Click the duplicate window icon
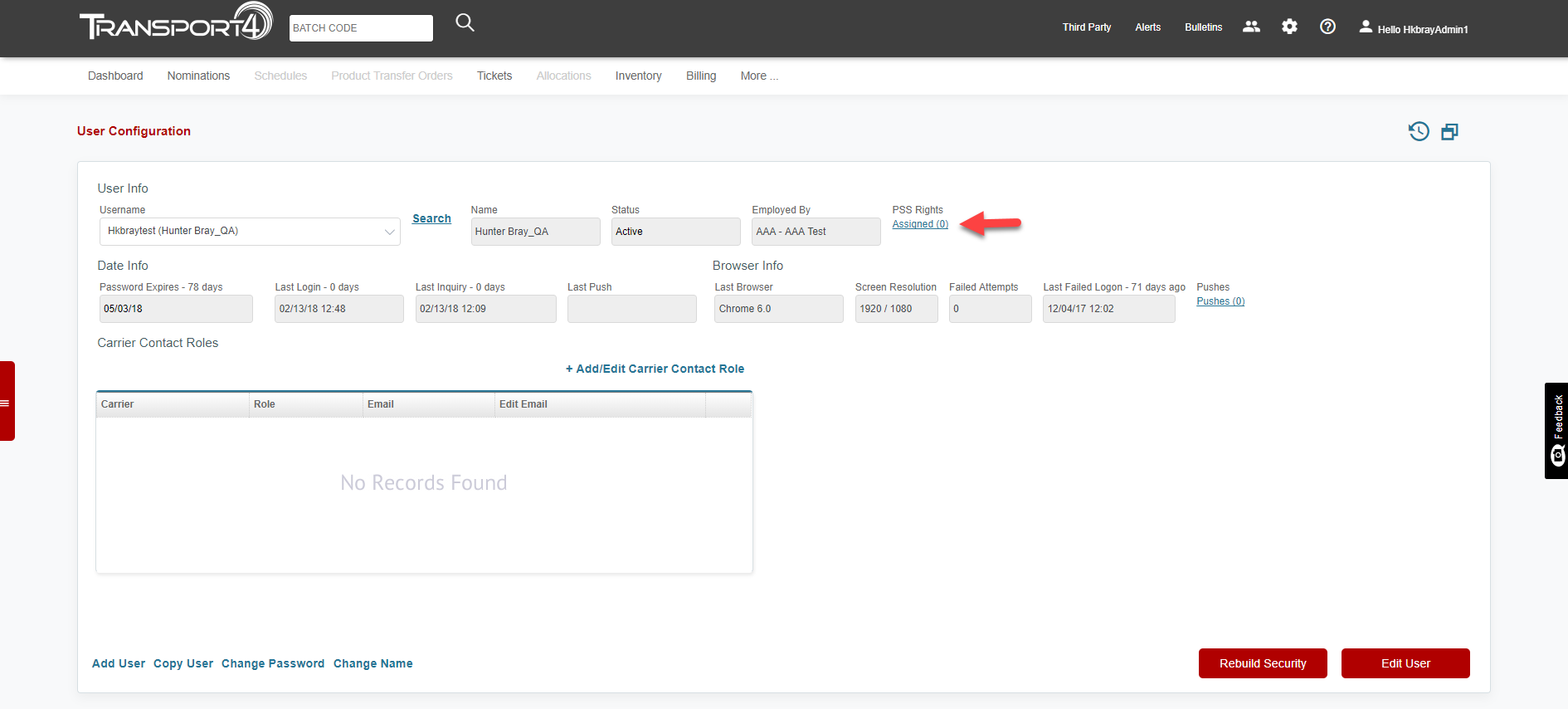Screen dimensions: 1568x709 click(1449, 131)
